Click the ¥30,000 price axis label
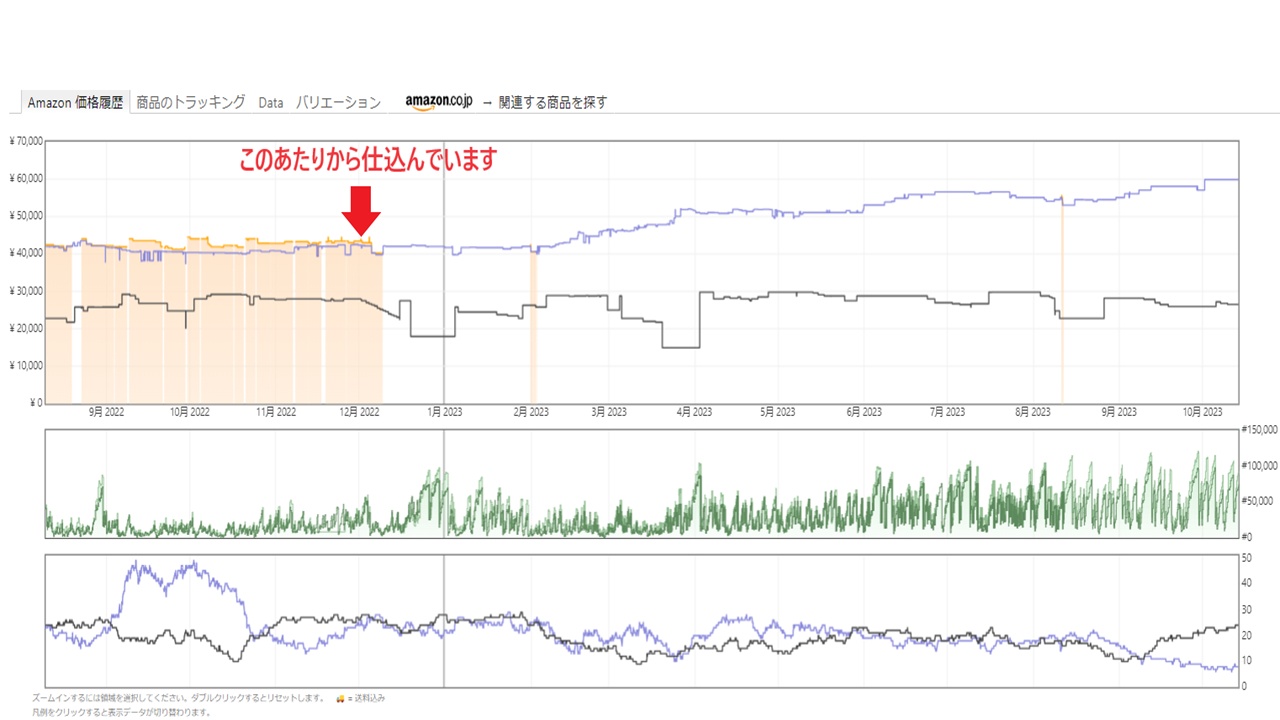This screenshot has width=1280, height=720. point(25,291)
